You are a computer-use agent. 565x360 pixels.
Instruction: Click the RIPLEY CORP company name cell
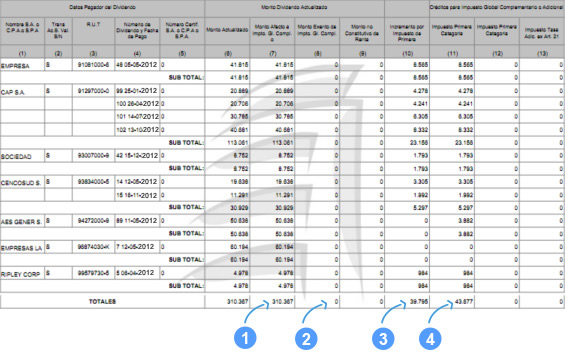(x=22, y=274)
